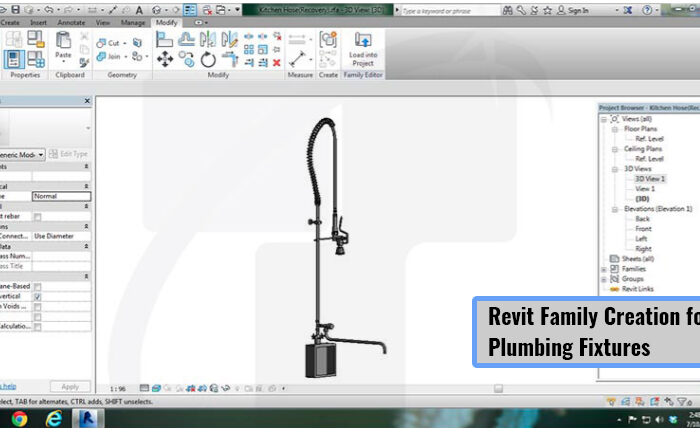Click the Create Group icon
Image resolution: width=700 pixels, height=432 pixels.
pos(328,39)
